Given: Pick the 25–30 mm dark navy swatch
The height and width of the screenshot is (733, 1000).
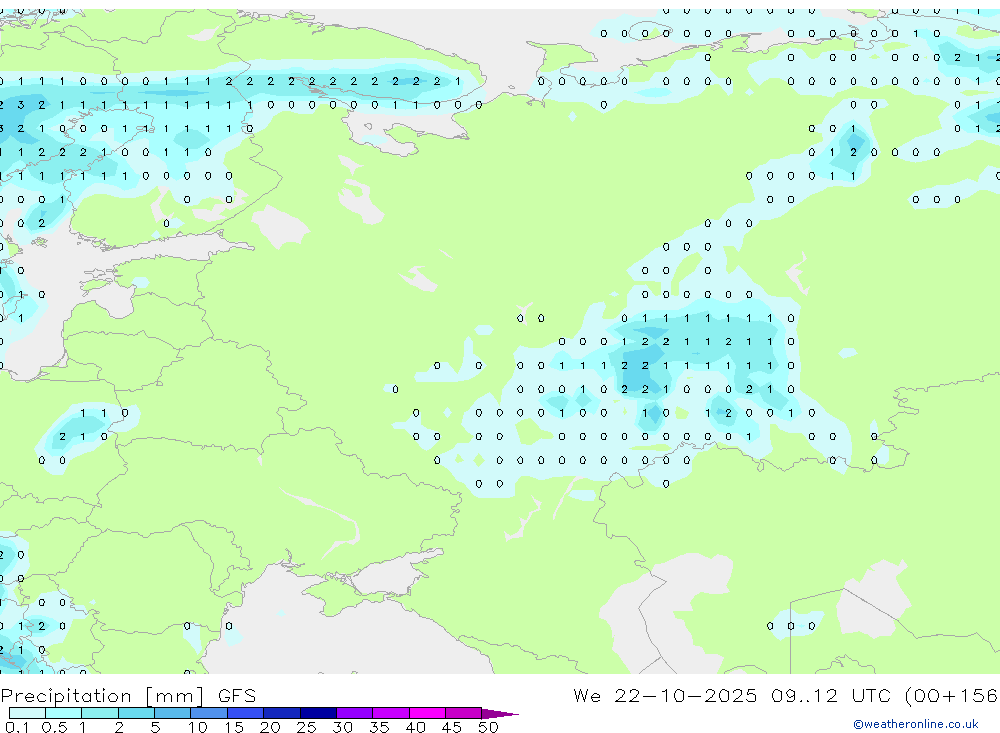Looking at the screenshot, I should click(318, 713).
